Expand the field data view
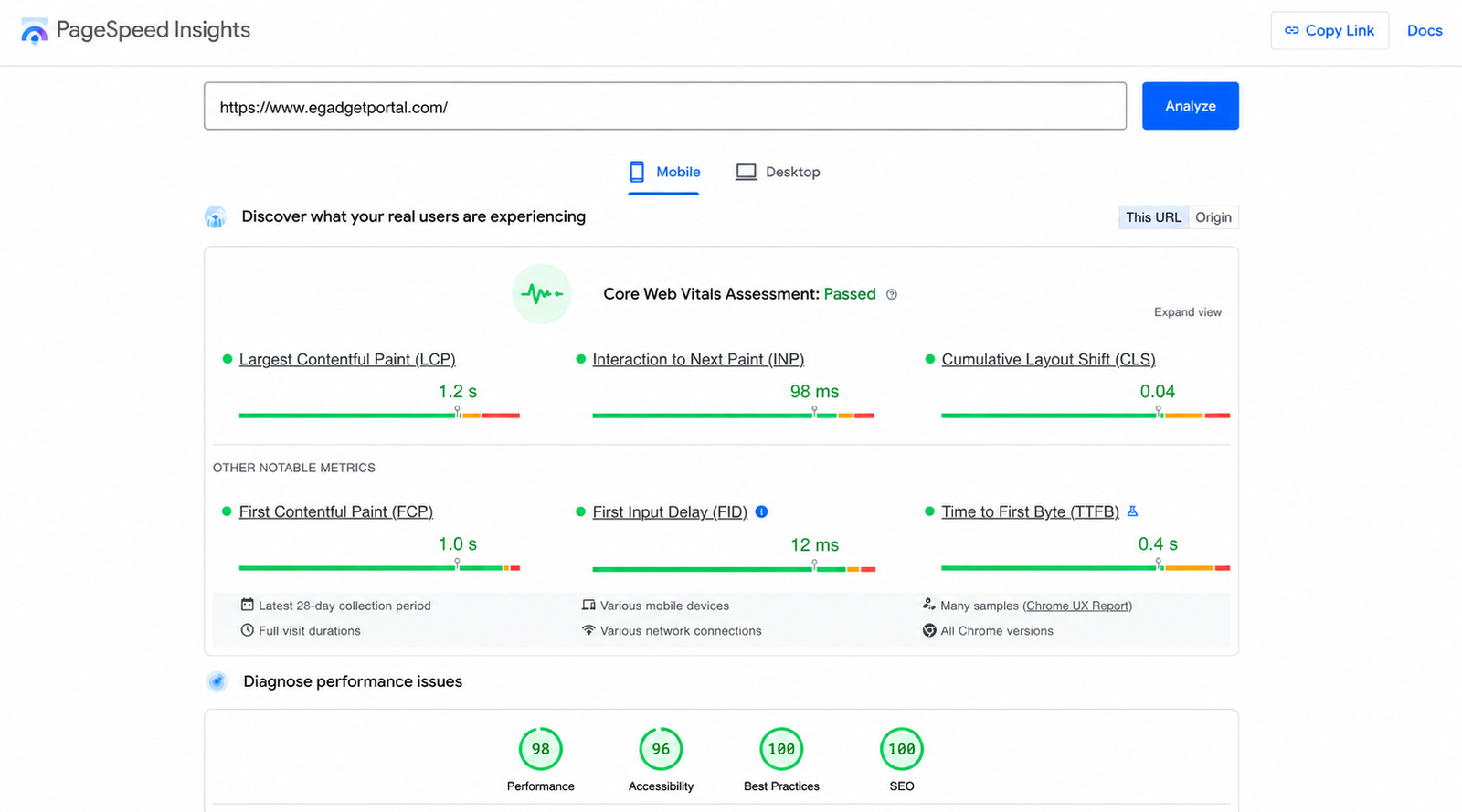The width and height of the screenshot is (1462, 812). 1187,312
